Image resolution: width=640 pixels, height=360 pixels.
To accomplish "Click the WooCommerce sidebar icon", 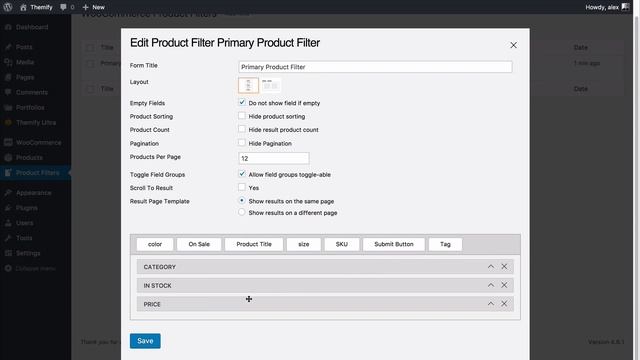I will [x=8, y=142].
